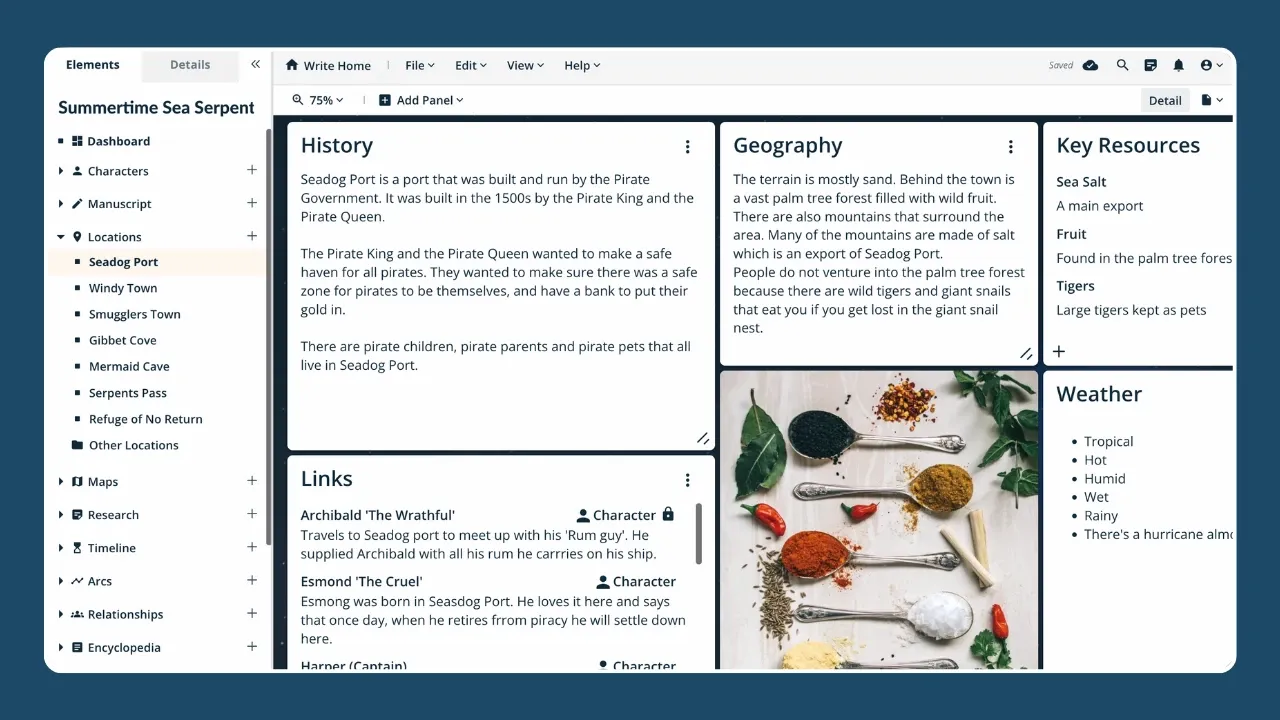1280x720 pixels.
Task: Expand the Characters tree section
Action: (61, 171)
